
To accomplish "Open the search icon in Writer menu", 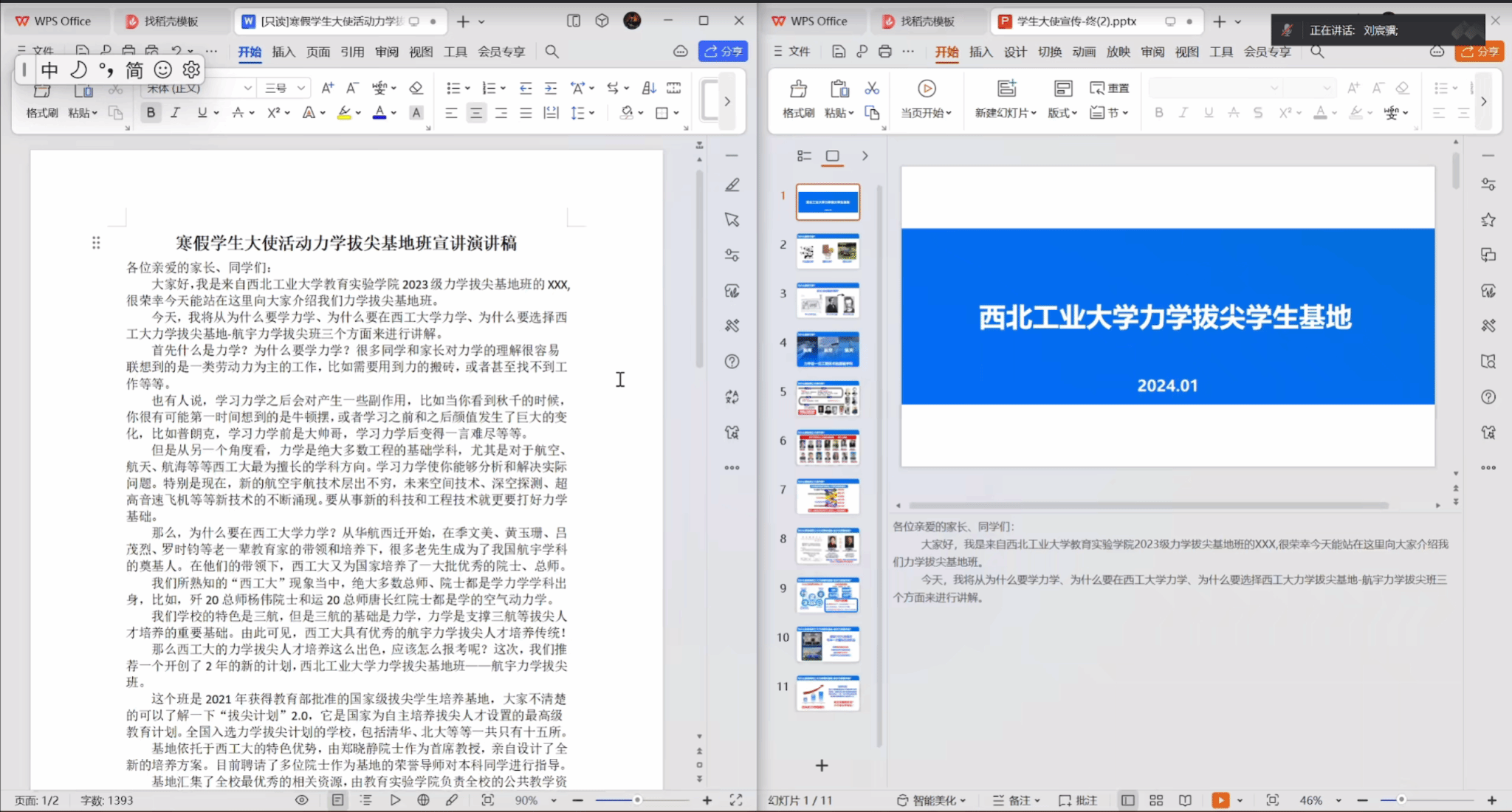I will tap(551, 52).
